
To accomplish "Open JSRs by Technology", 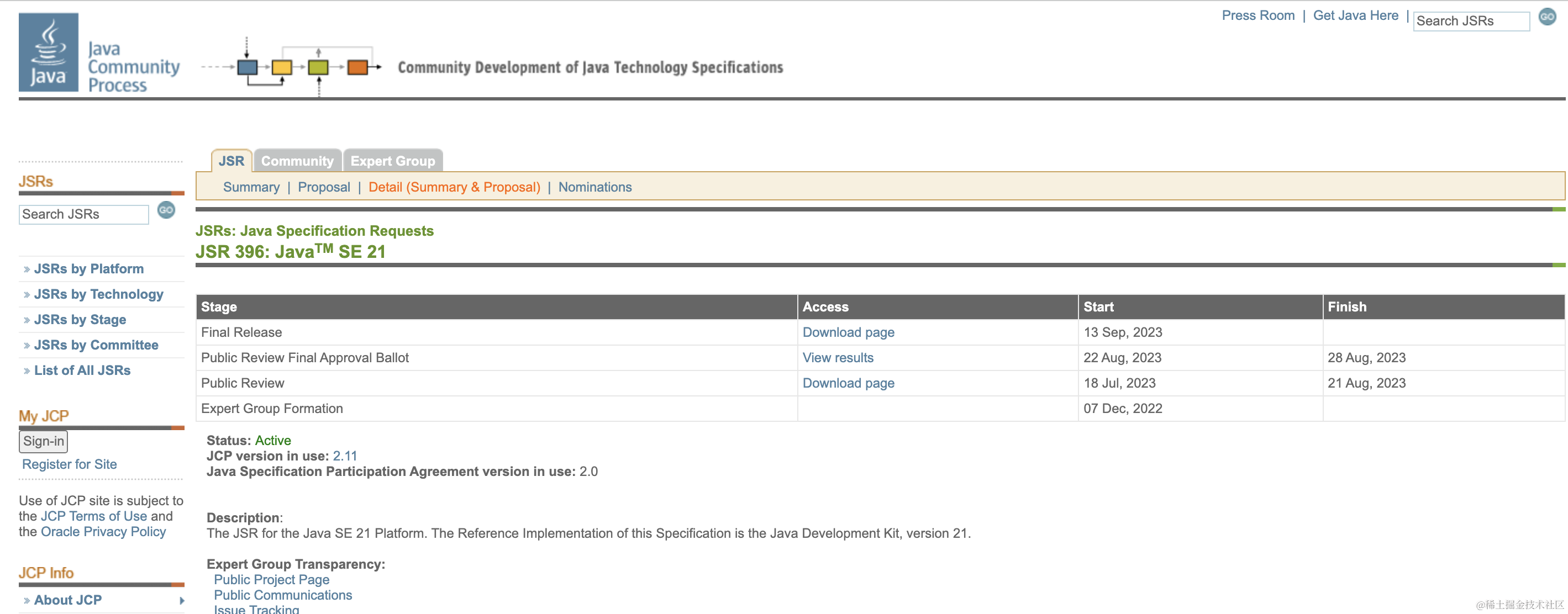I will coord(98,294).
